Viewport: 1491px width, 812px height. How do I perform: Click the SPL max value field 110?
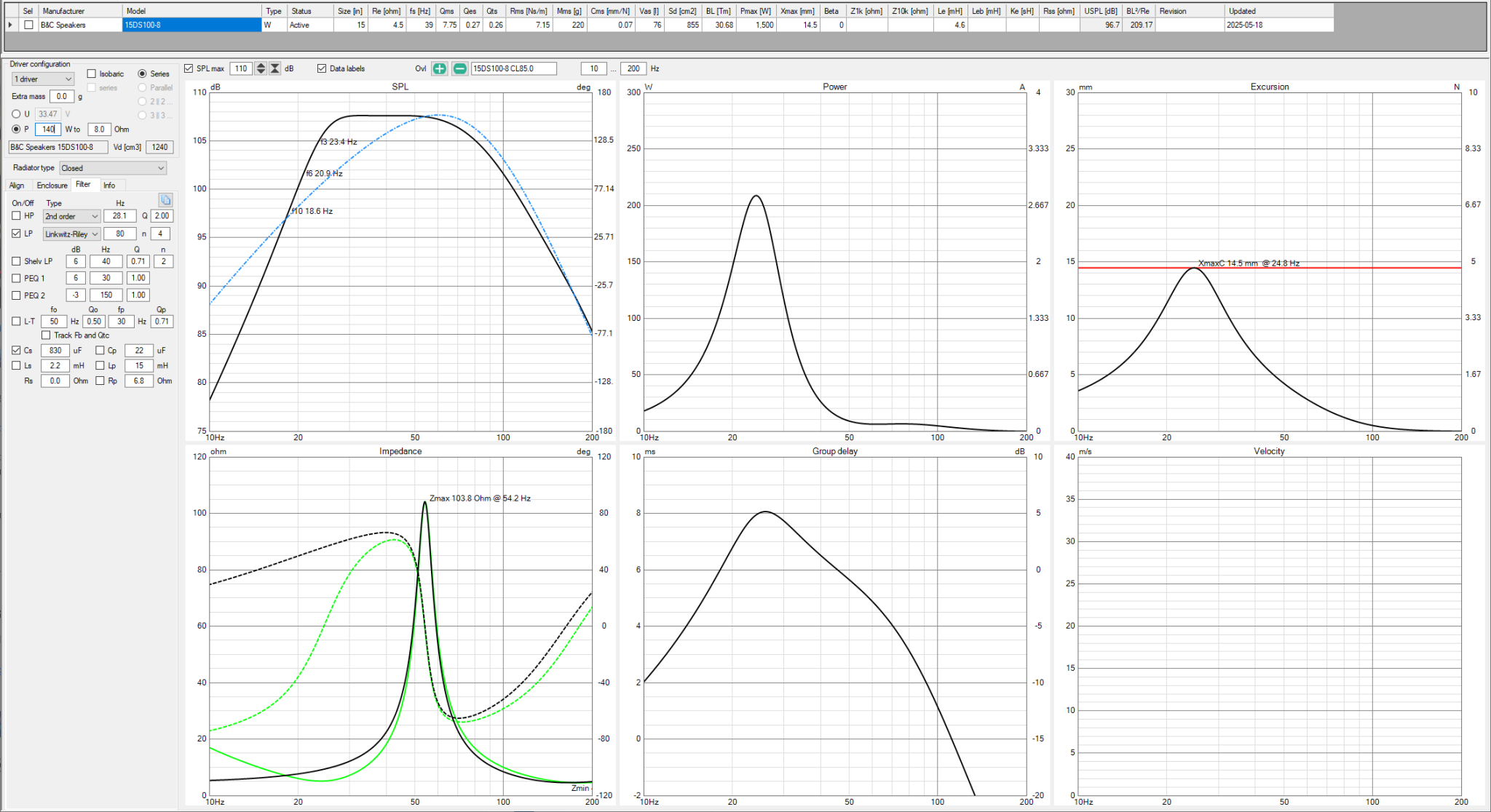tap(241, 68)
